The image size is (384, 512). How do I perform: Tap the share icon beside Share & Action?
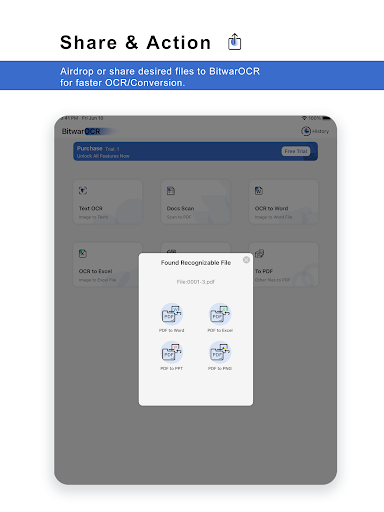[234, 42]
